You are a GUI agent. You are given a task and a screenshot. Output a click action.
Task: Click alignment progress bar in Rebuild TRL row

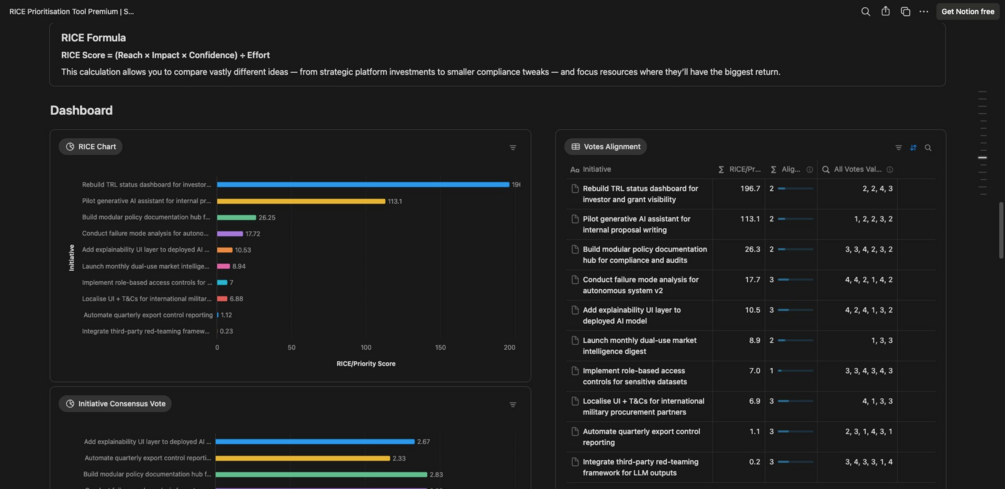tap(795, 188)
